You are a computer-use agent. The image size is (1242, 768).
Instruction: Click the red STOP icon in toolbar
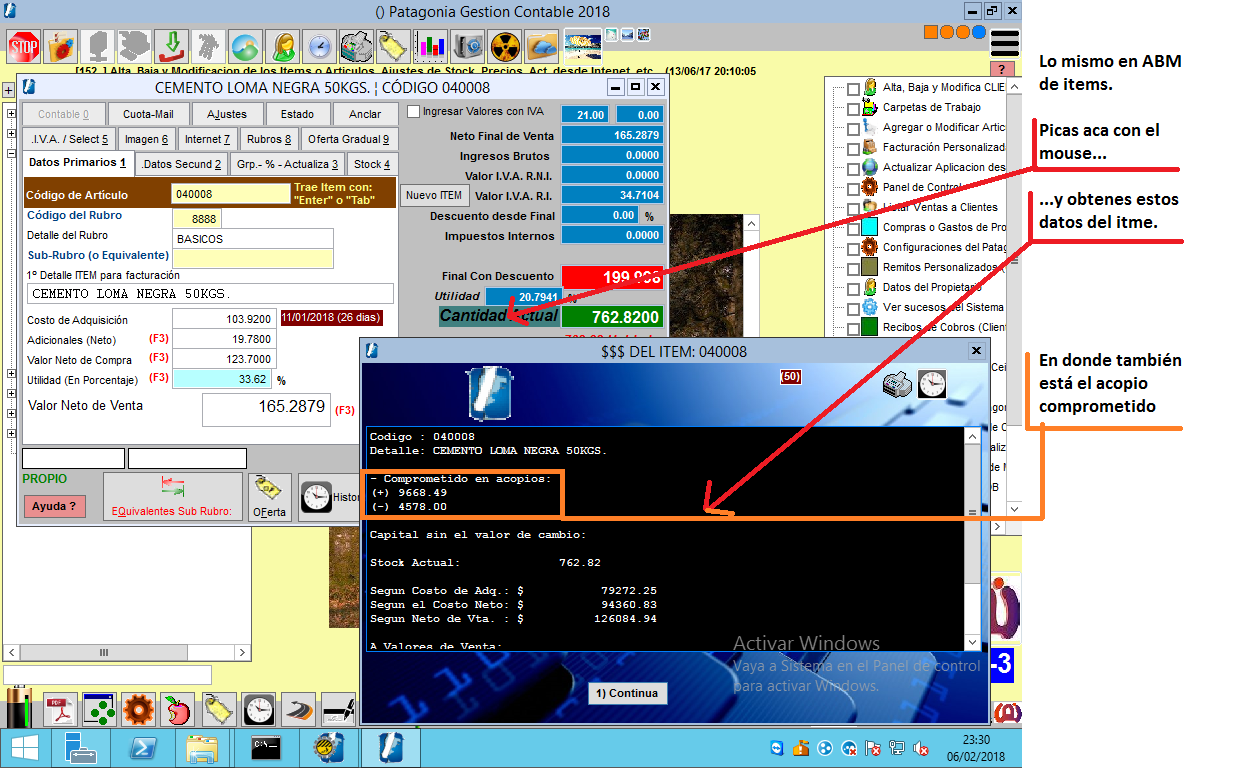tap(24, 46)
